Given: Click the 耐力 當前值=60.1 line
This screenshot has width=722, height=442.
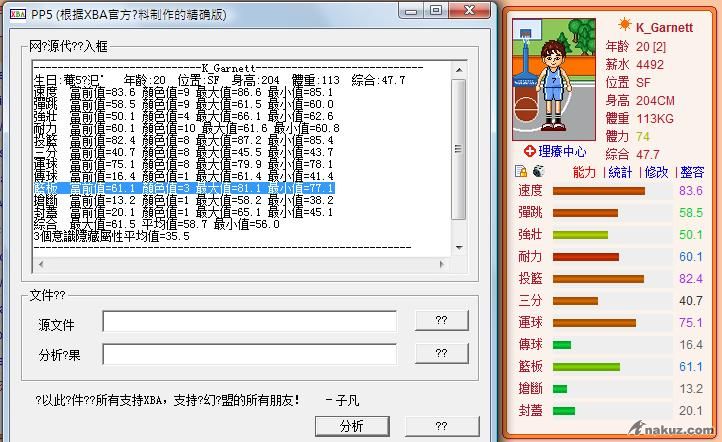Looking at the screenshot, I should coord(186,128).
